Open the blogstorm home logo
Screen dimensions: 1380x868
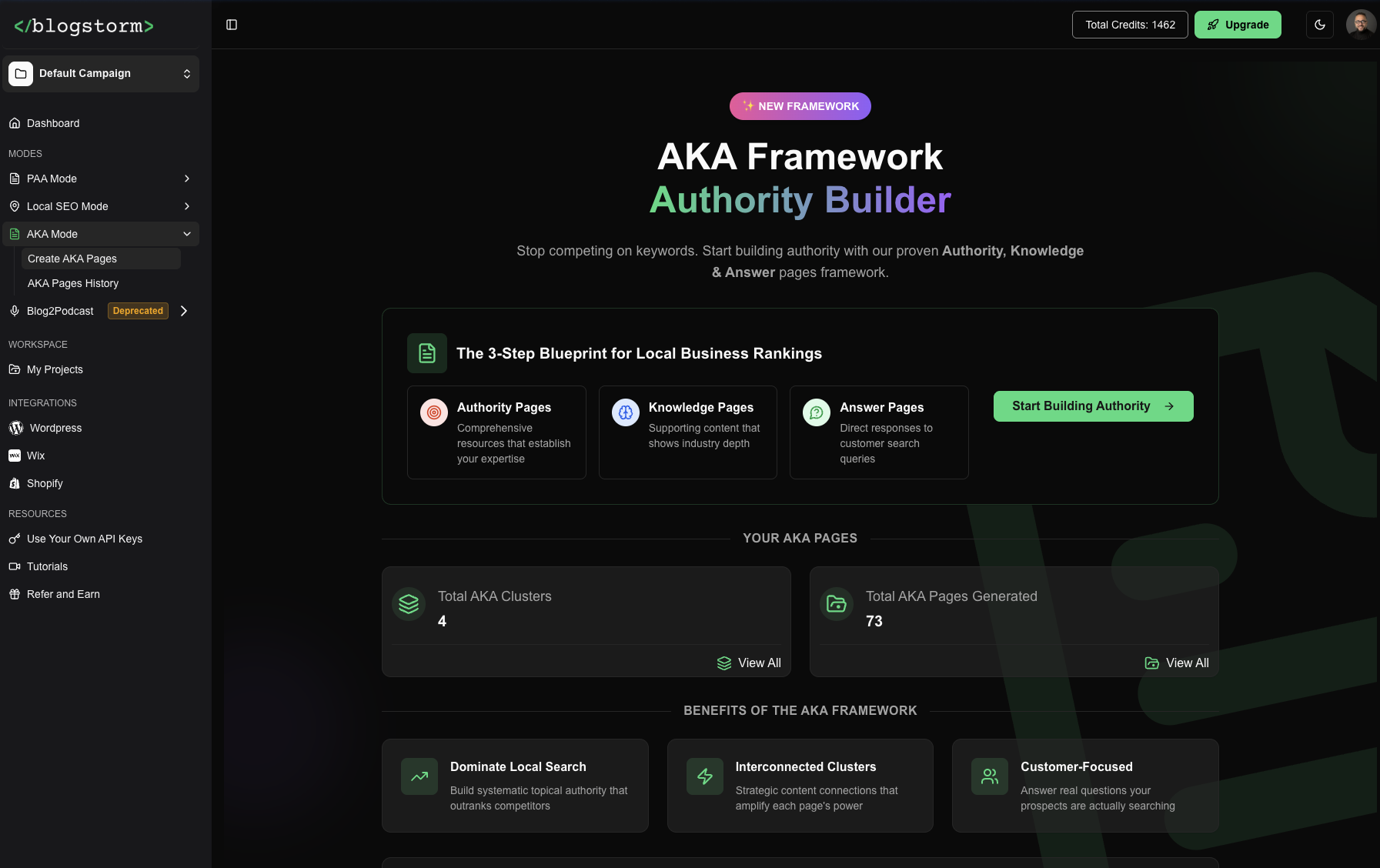tap(83, 25)
